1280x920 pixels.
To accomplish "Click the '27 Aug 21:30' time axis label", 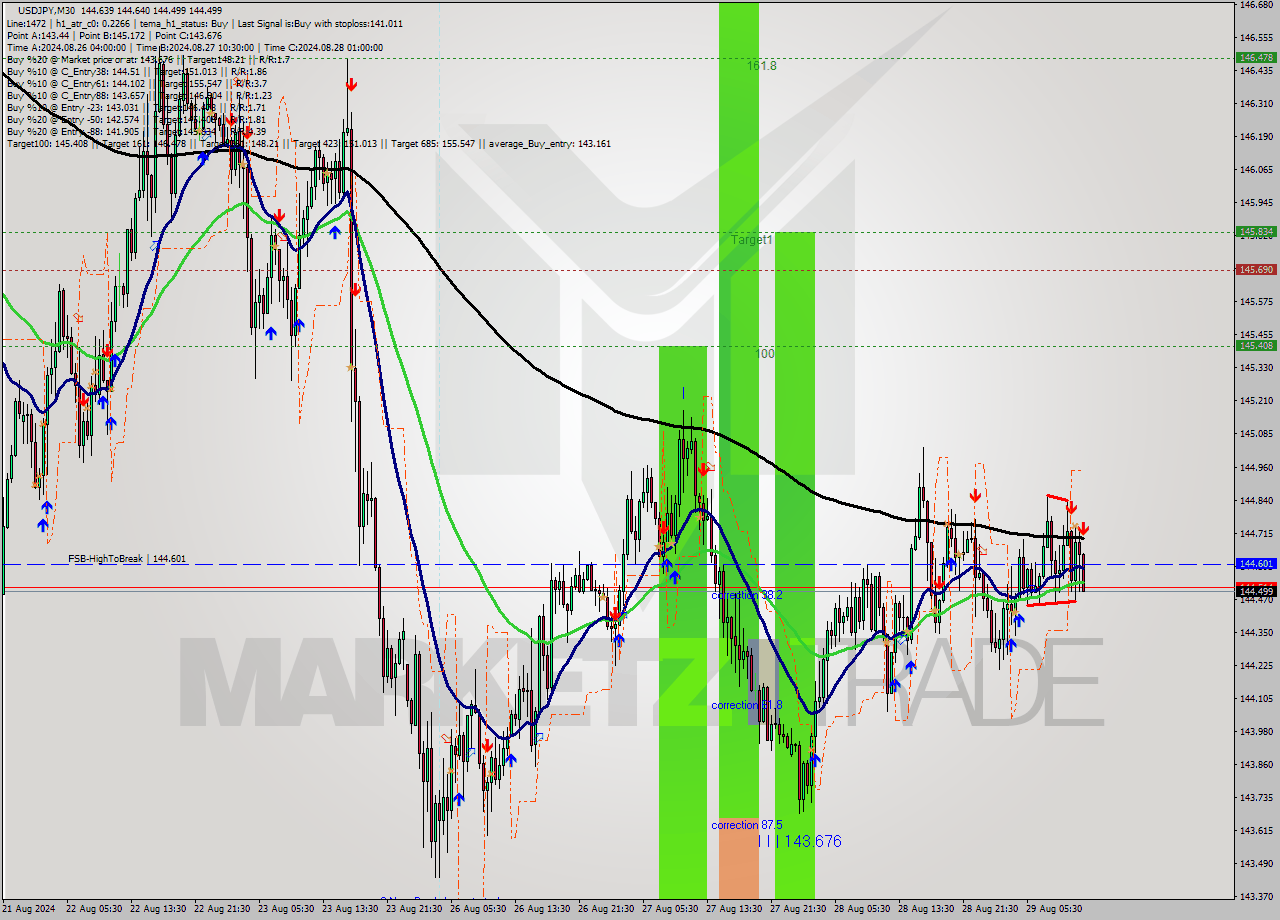I will [x=798, y=909].
